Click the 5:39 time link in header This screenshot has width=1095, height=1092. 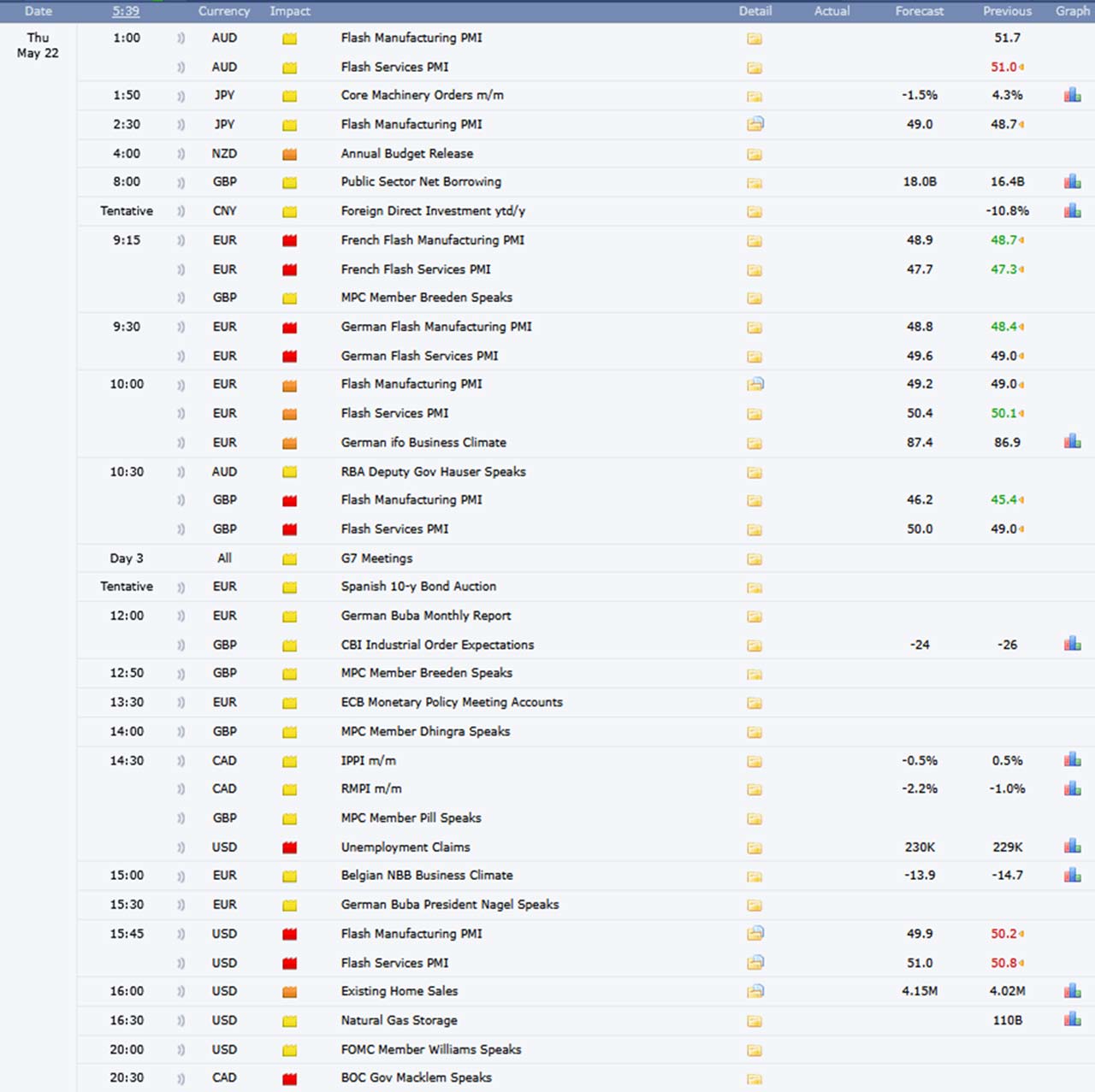126,11
